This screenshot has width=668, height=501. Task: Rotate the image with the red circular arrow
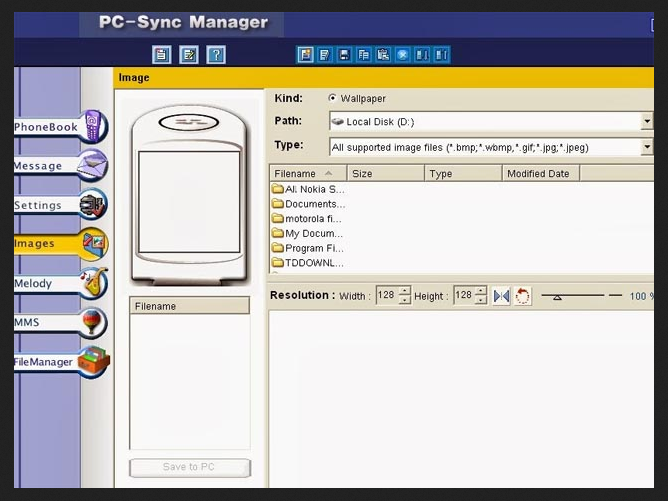click(x=523, y=296)
